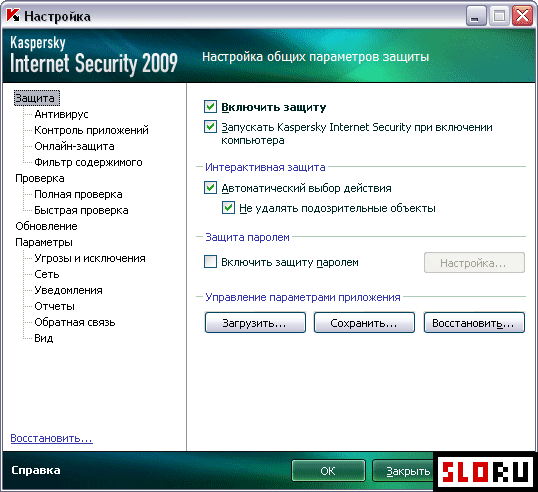
Task: Go to Обновление settings
Action: (46, 226)
